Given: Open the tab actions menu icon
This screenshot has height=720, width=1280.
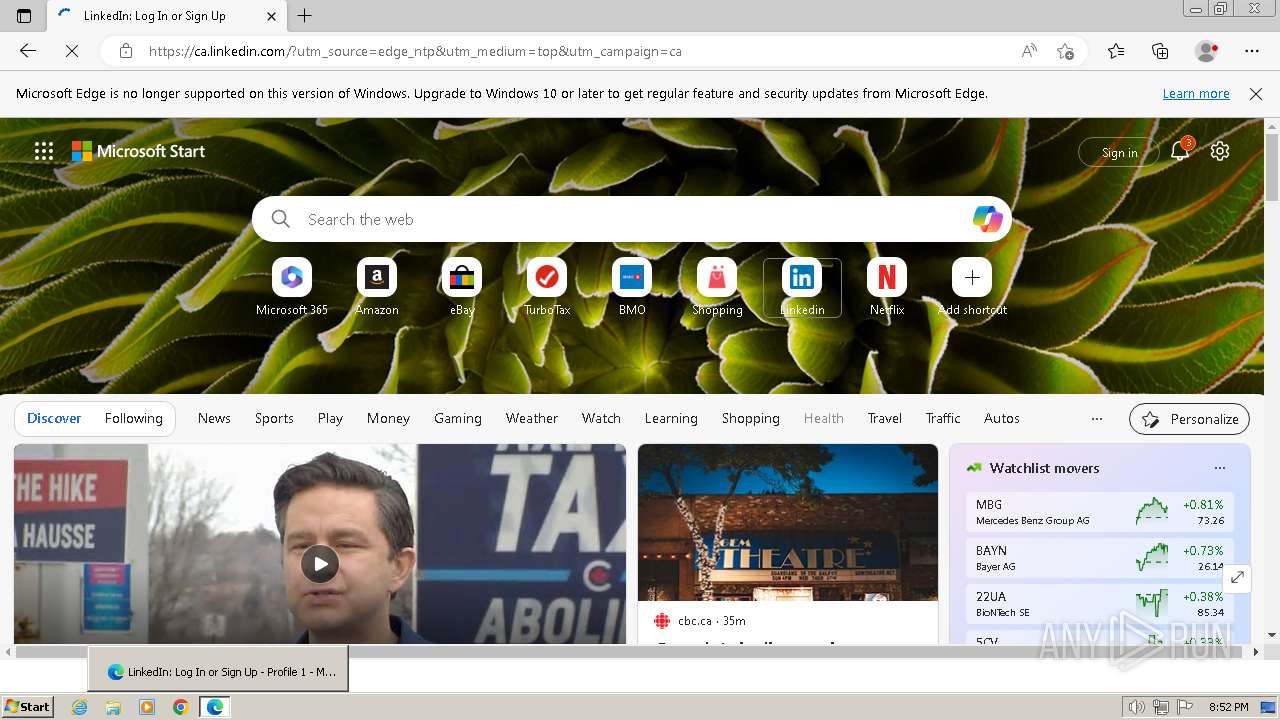Looking at the screenshot, I should (x=24, y=16).
